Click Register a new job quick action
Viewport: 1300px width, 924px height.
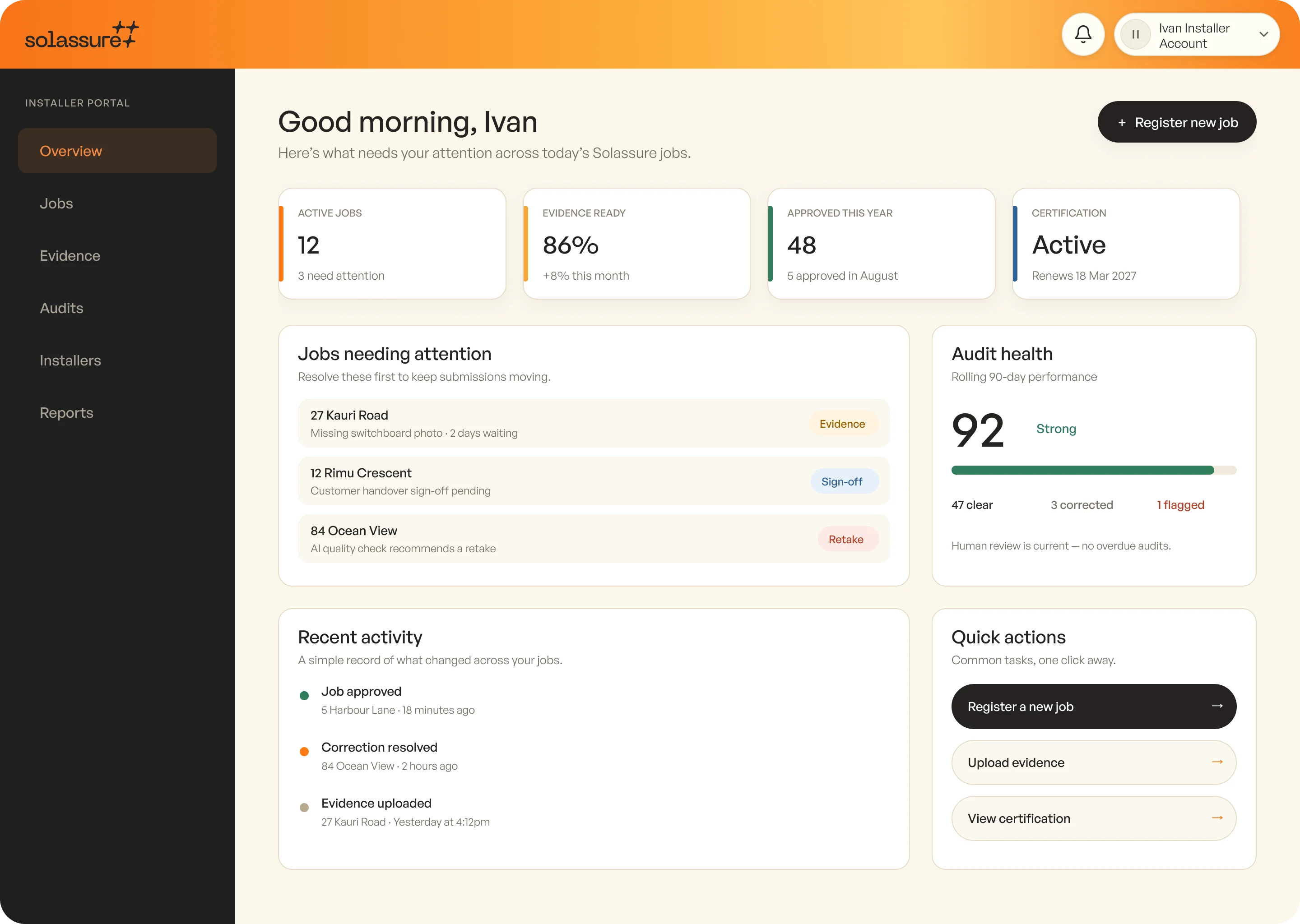(1093, 706)
